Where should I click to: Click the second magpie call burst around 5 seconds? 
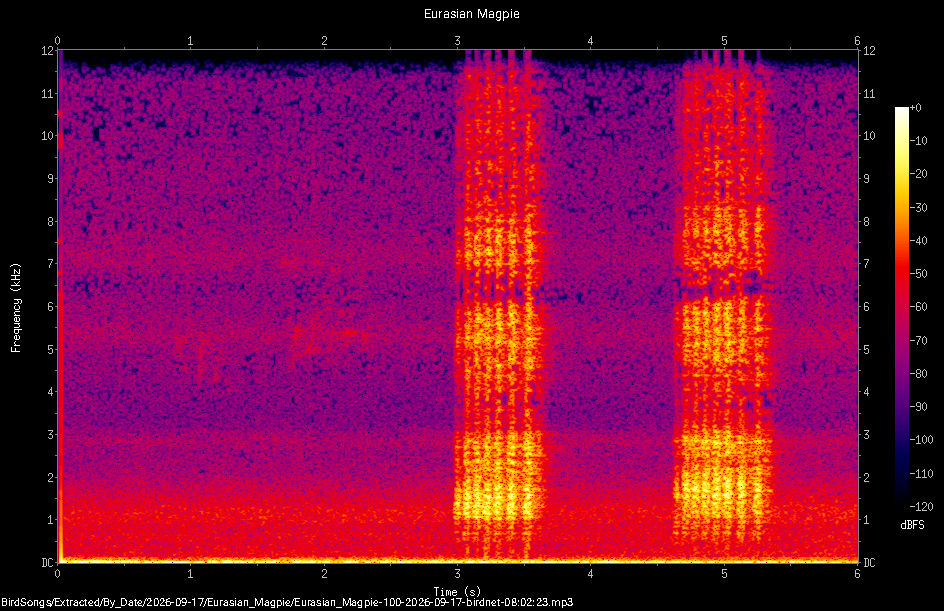(x=722, y=307)
